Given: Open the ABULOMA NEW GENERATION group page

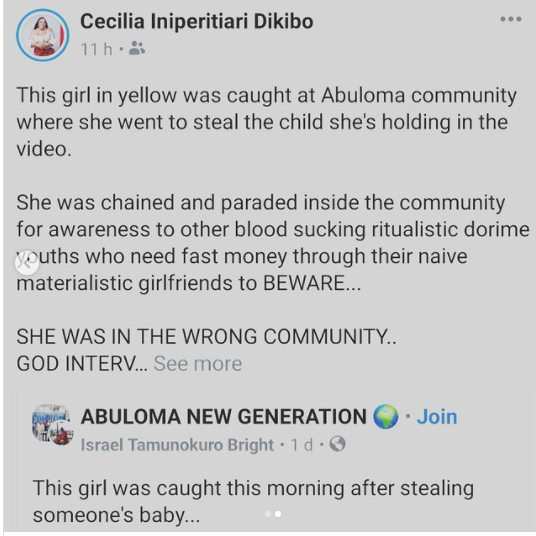Looking at the screenshot, I should [223, 417].
